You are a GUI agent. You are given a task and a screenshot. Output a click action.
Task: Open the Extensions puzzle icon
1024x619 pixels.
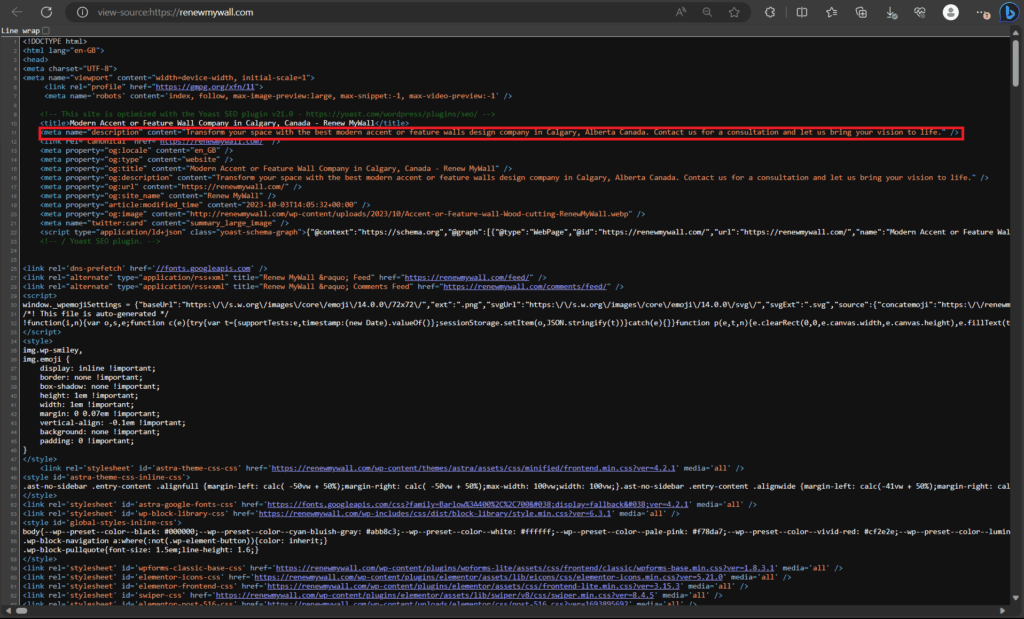[x=770, y=12]
